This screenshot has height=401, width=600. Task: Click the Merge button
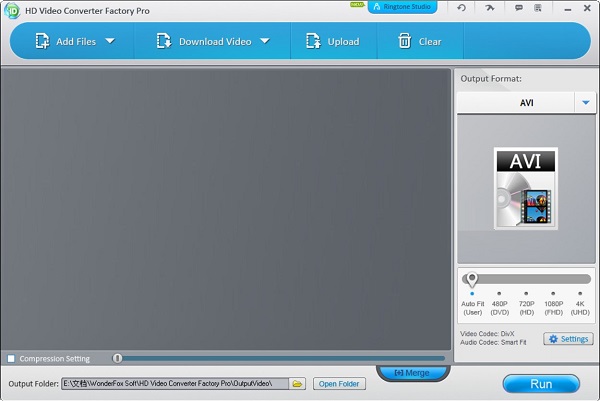tap(412, 373)
